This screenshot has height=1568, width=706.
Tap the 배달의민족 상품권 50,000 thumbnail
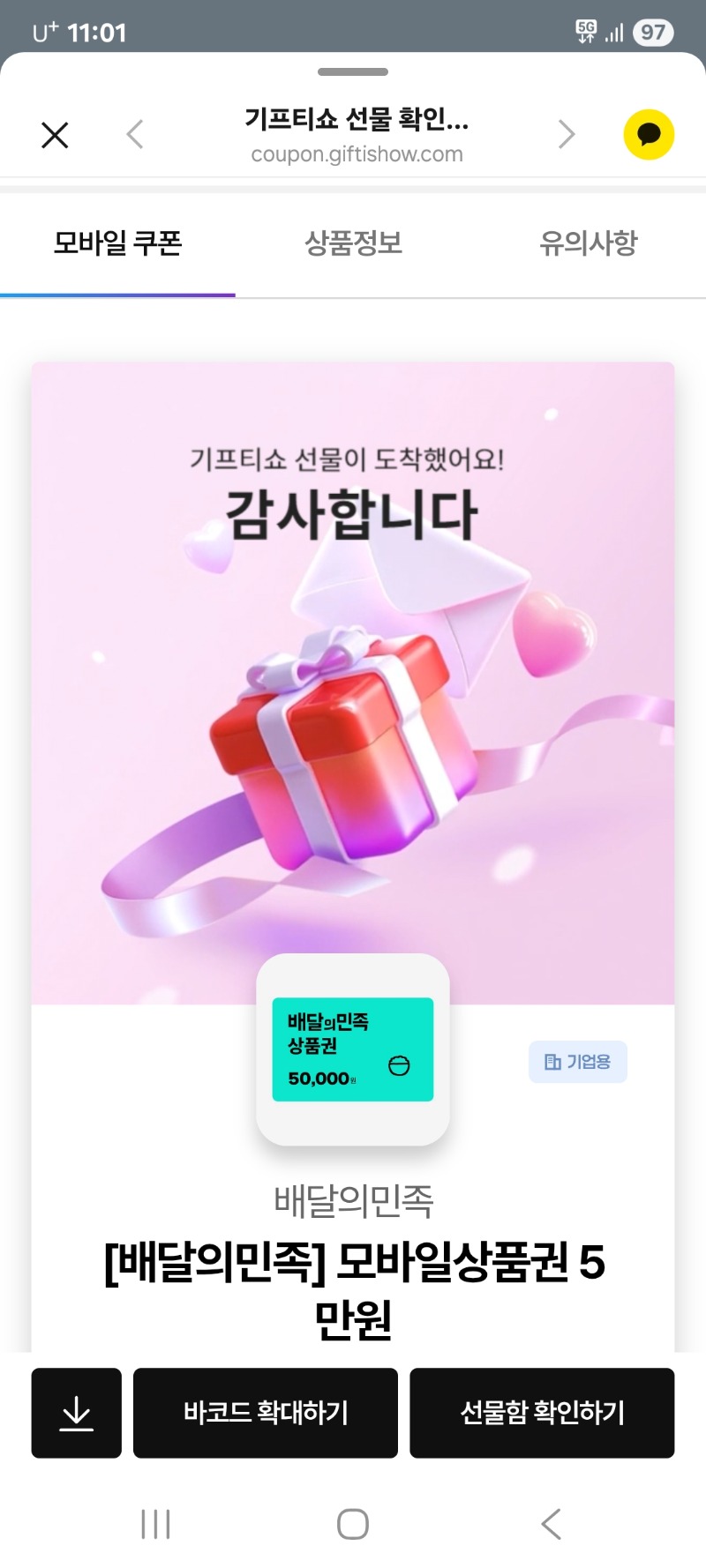click(x=353, y=1049)
